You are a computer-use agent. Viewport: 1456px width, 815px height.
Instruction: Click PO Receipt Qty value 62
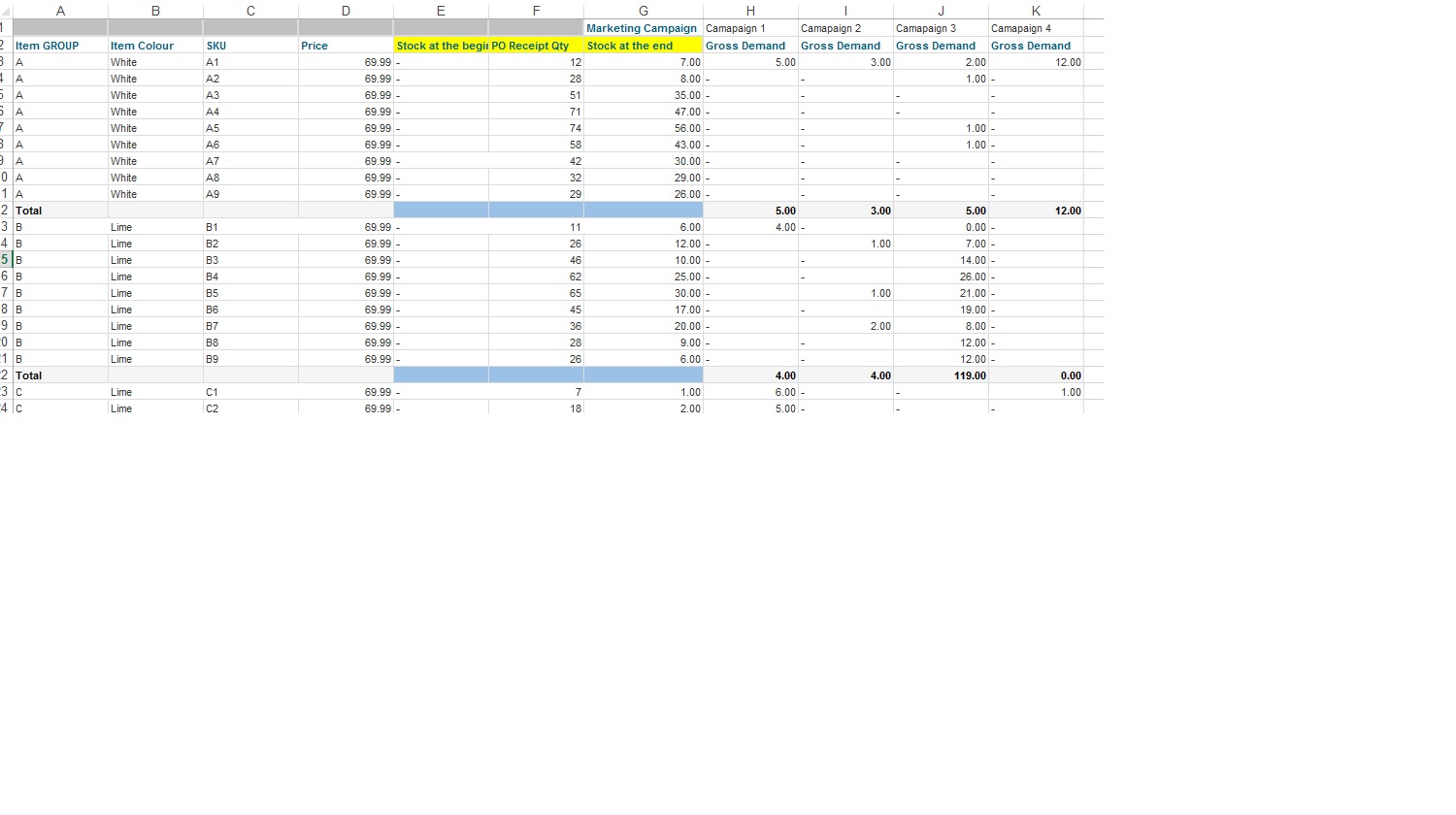point(536,277)
